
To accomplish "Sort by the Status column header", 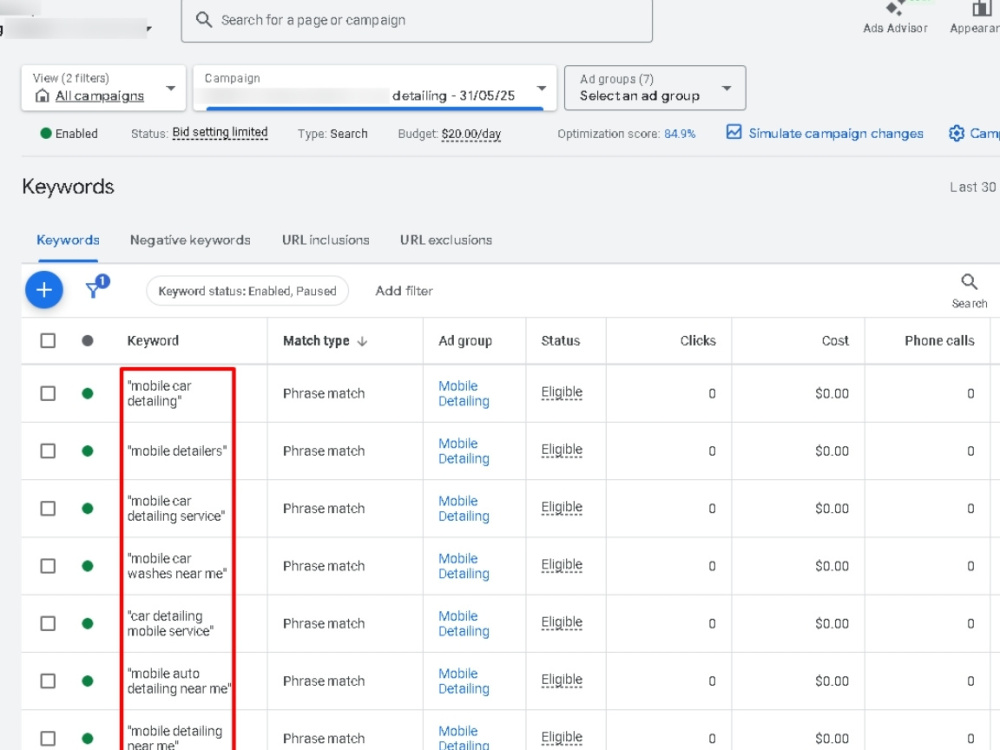I will pyautogui.click(x=561, y=341).
